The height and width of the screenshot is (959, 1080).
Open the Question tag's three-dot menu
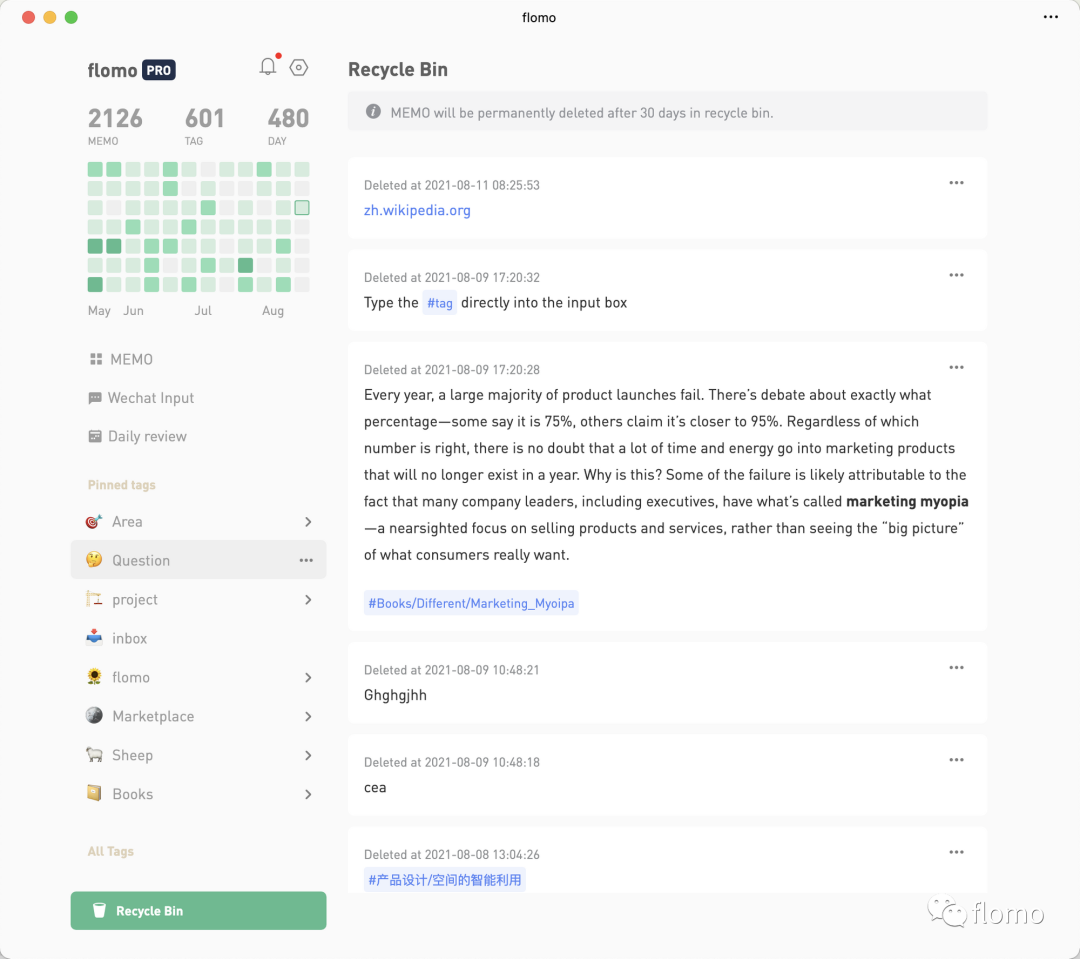click(307, 561)
